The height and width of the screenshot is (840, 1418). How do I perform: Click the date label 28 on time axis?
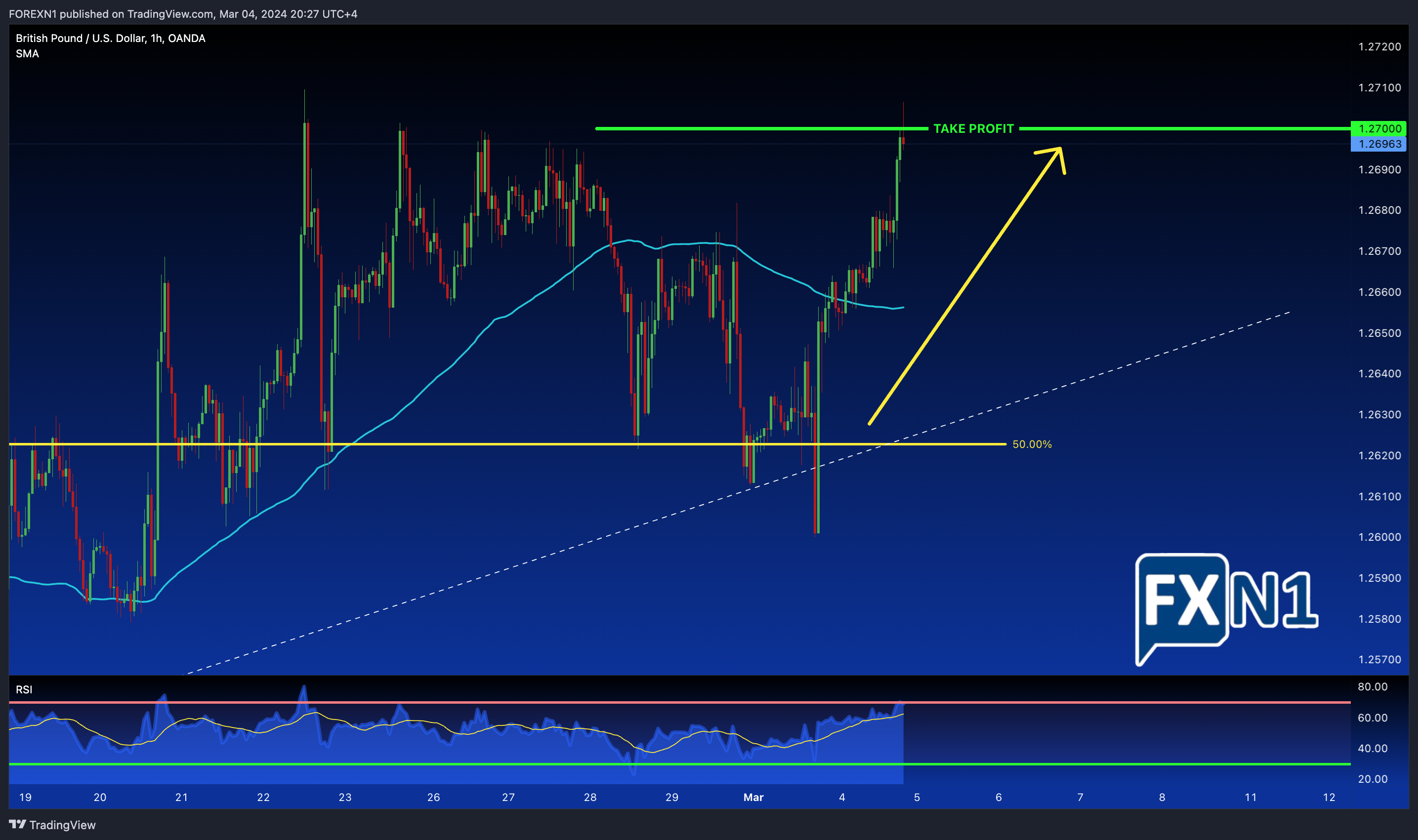pyautogui.click(x=590, y=797)
